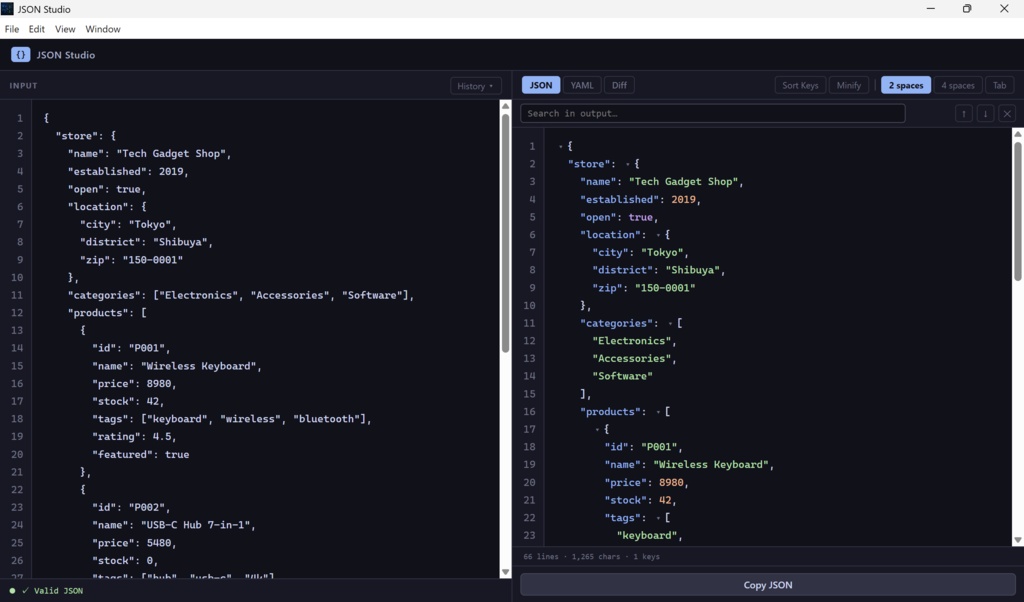Switch to the YAML output tab
The height and width of the screenshot is (602, 1024).
point(582,85)
